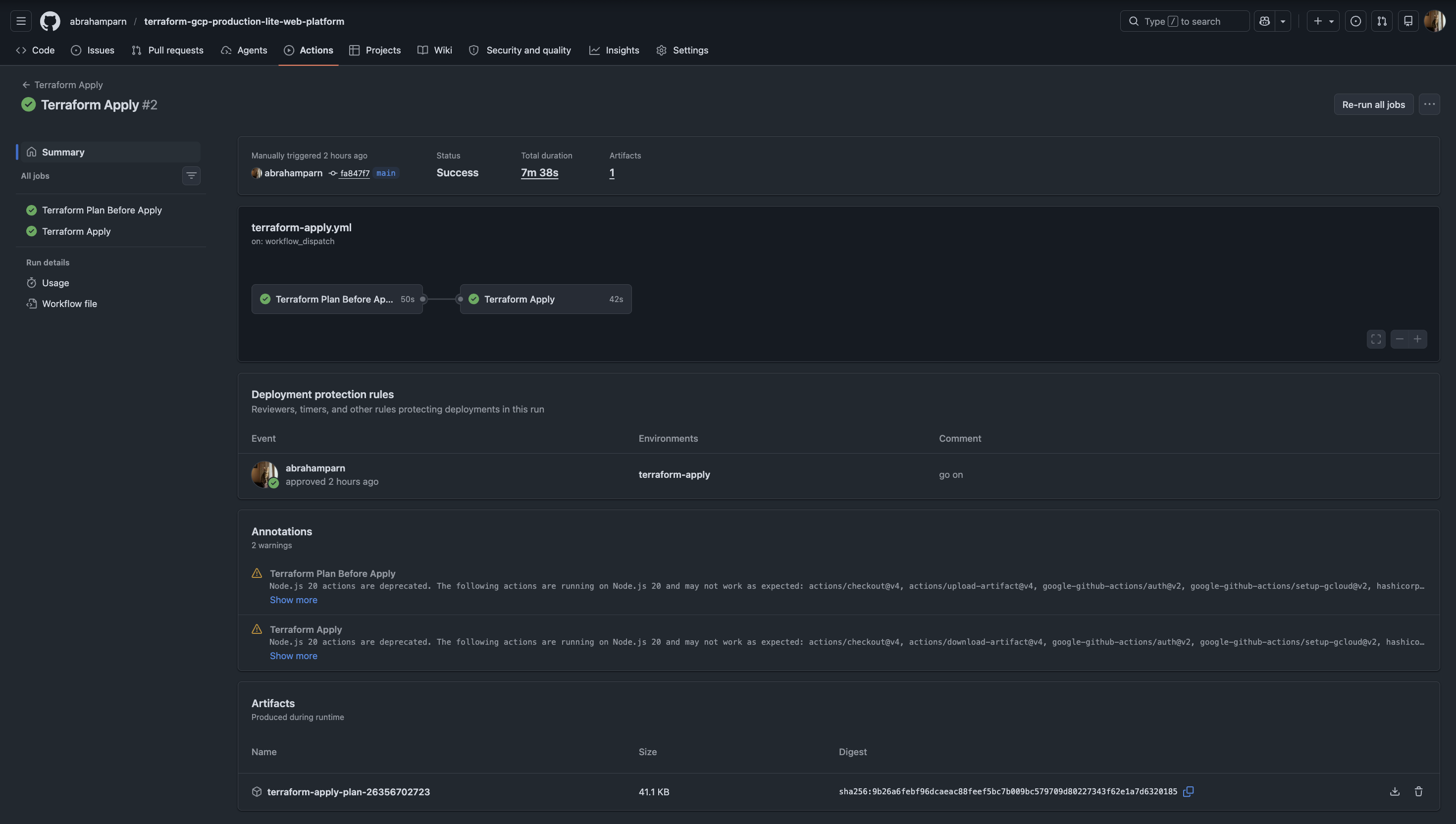Open Terraform Apply annotation title
The height and width of the screenshot is (824, 1456).
coord(306,630)
